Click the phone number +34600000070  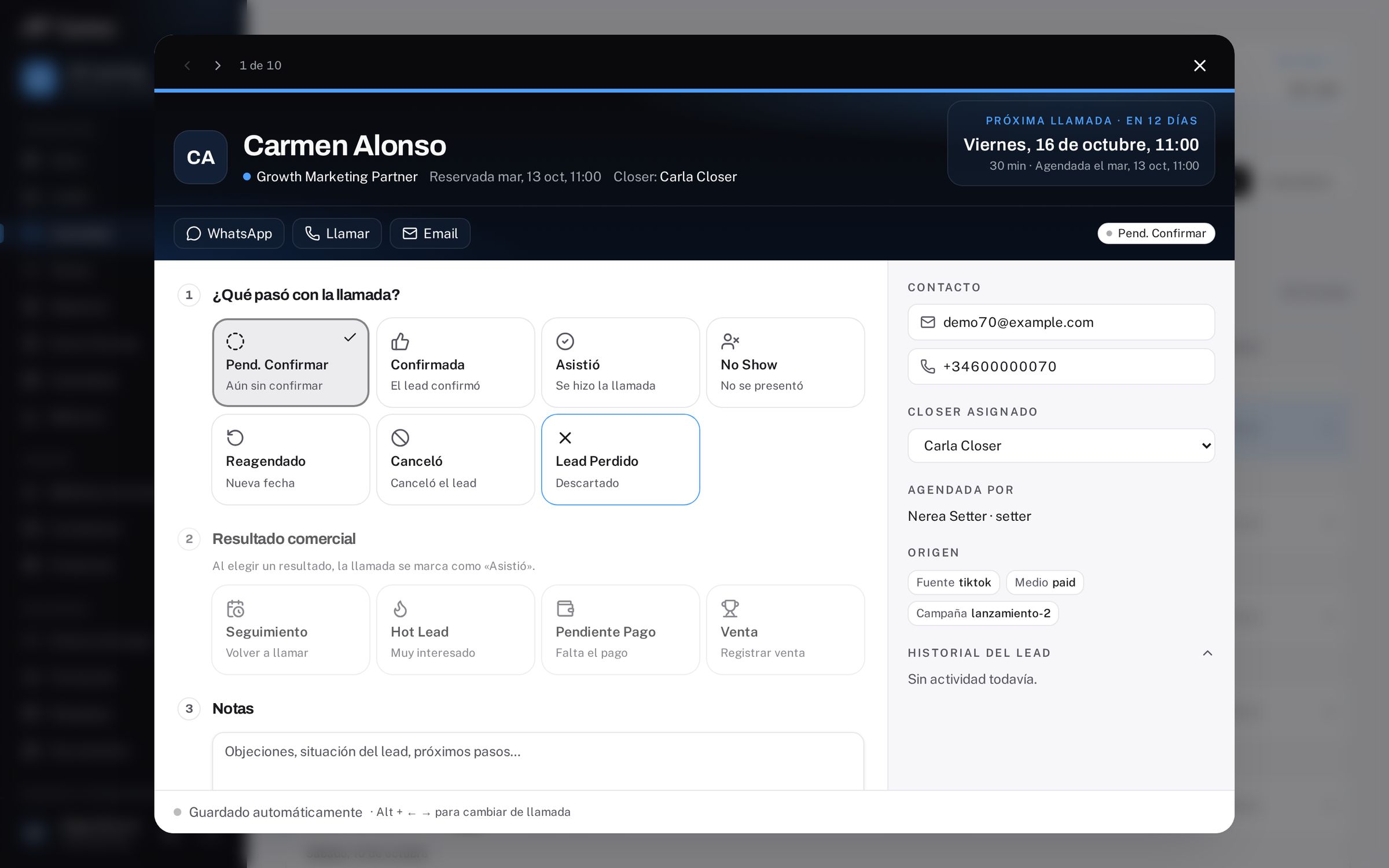point(1061,366)
